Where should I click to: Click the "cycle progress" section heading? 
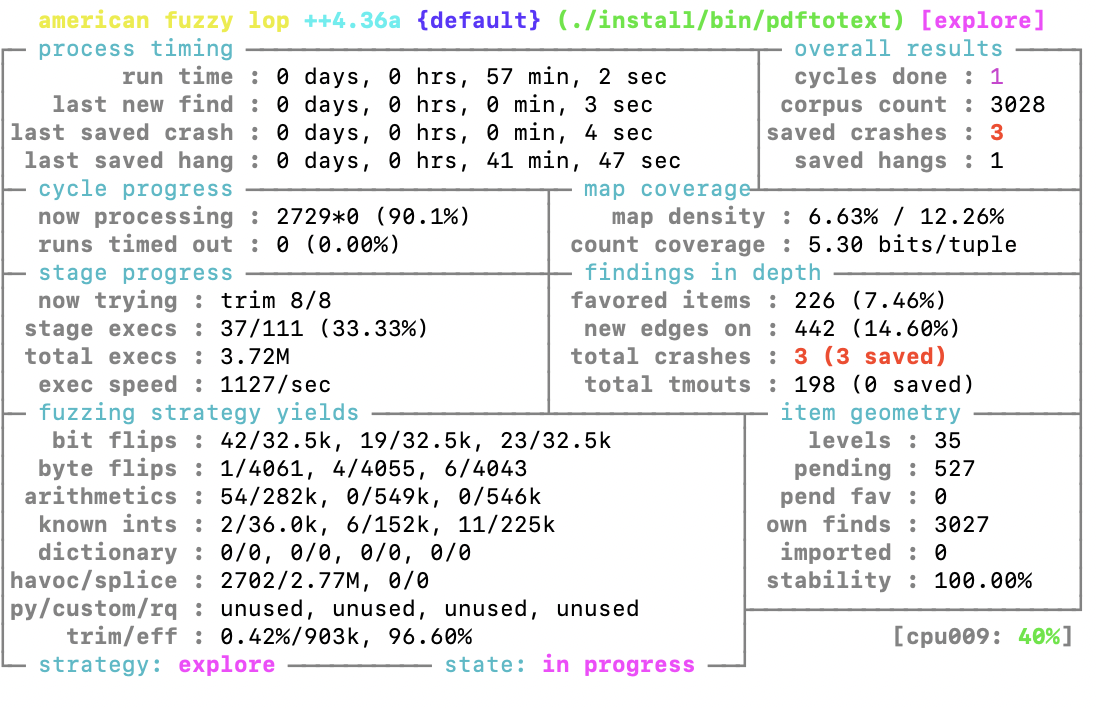136,189
